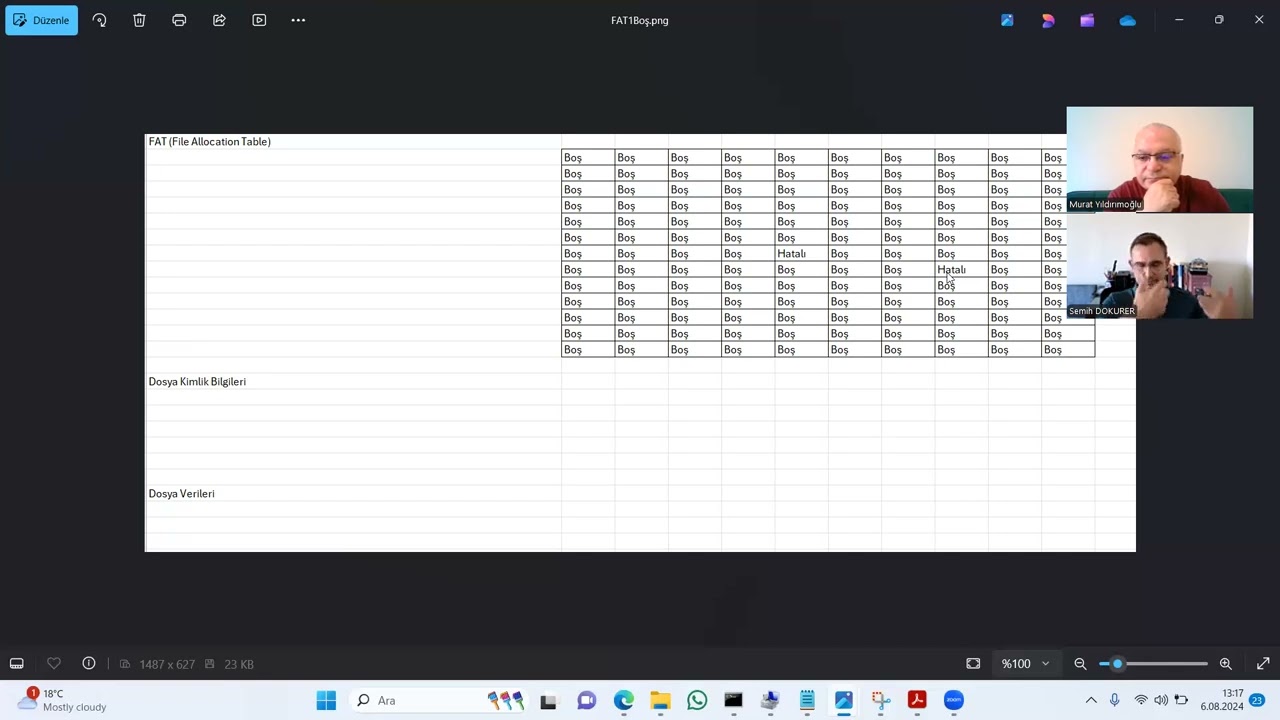The height and width of the screenshot is (720, 1280).
Task: Print the image with the printer icon
Action: coord(179,20)
